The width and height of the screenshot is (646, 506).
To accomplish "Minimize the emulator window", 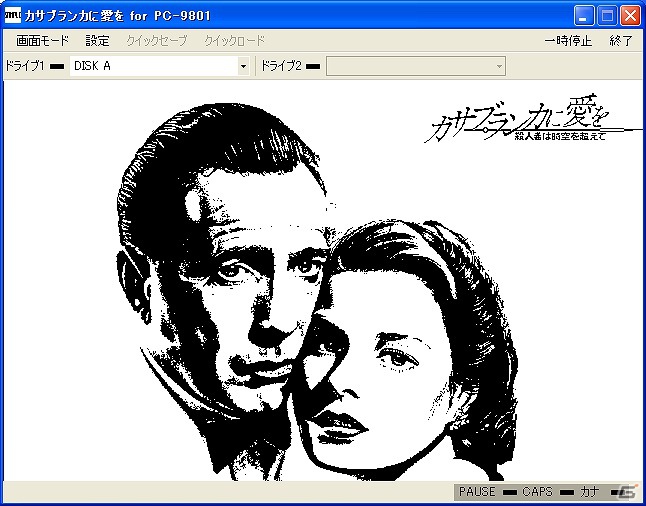I will [584, 16].
